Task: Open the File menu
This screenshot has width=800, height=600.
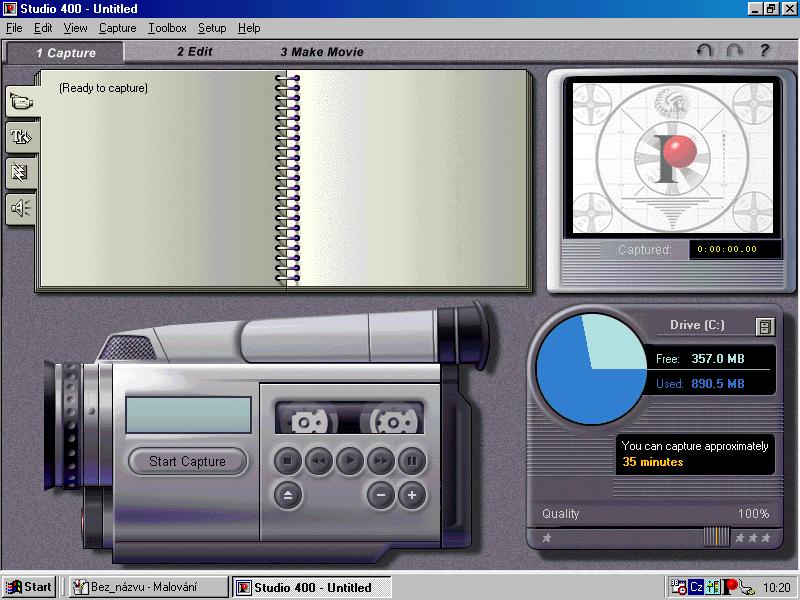Action: click(14, 28)
